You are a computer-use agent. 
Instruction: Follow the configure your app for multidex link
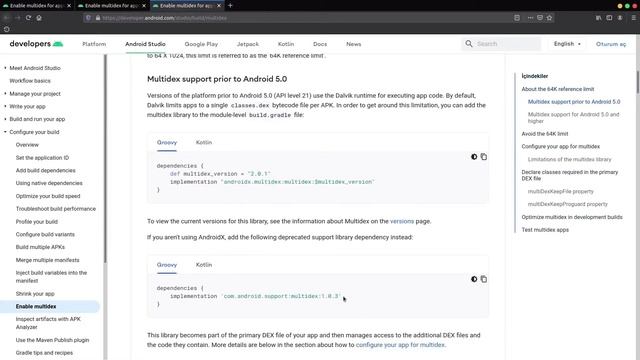(x=400, y=345)
